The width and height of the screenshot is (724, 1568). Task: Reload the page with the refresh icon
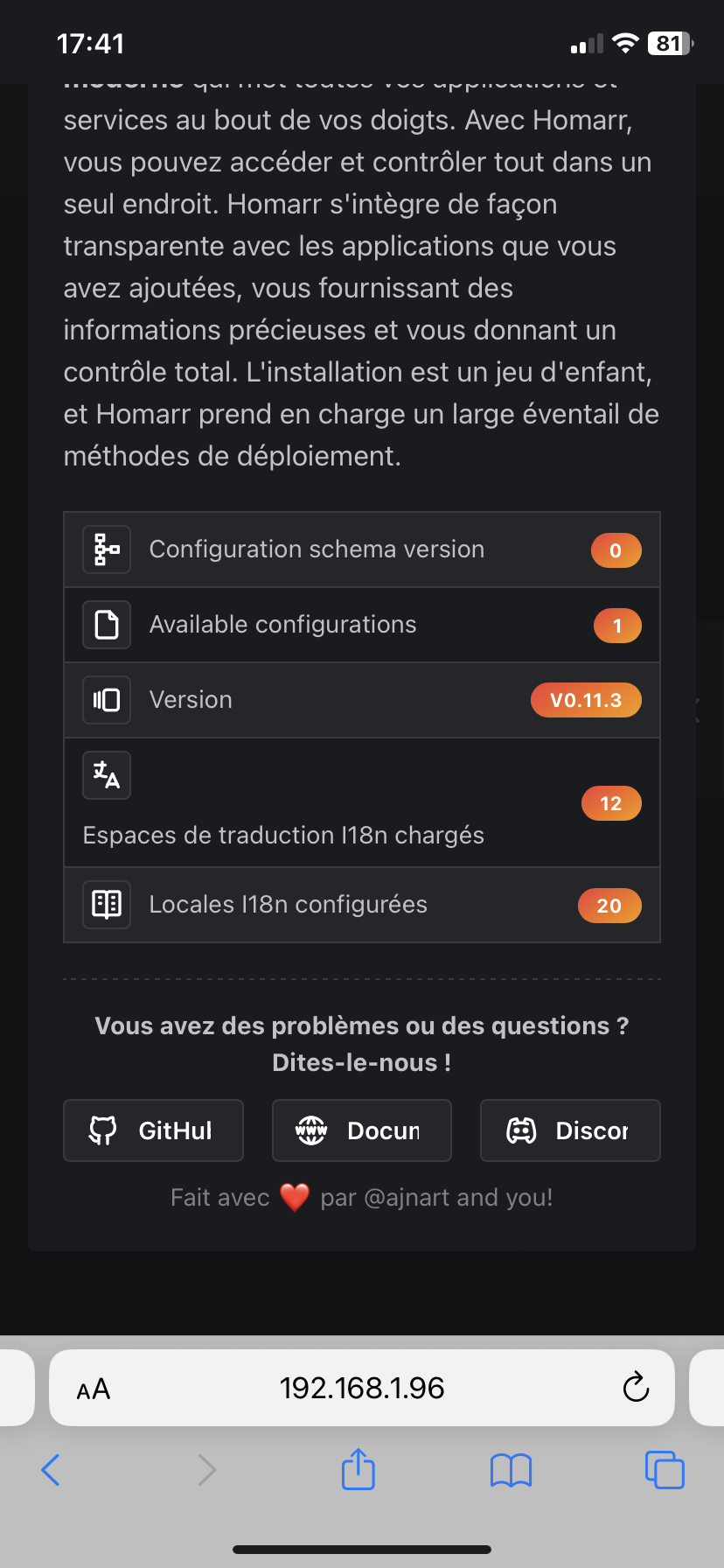[x=636, y=1388]
